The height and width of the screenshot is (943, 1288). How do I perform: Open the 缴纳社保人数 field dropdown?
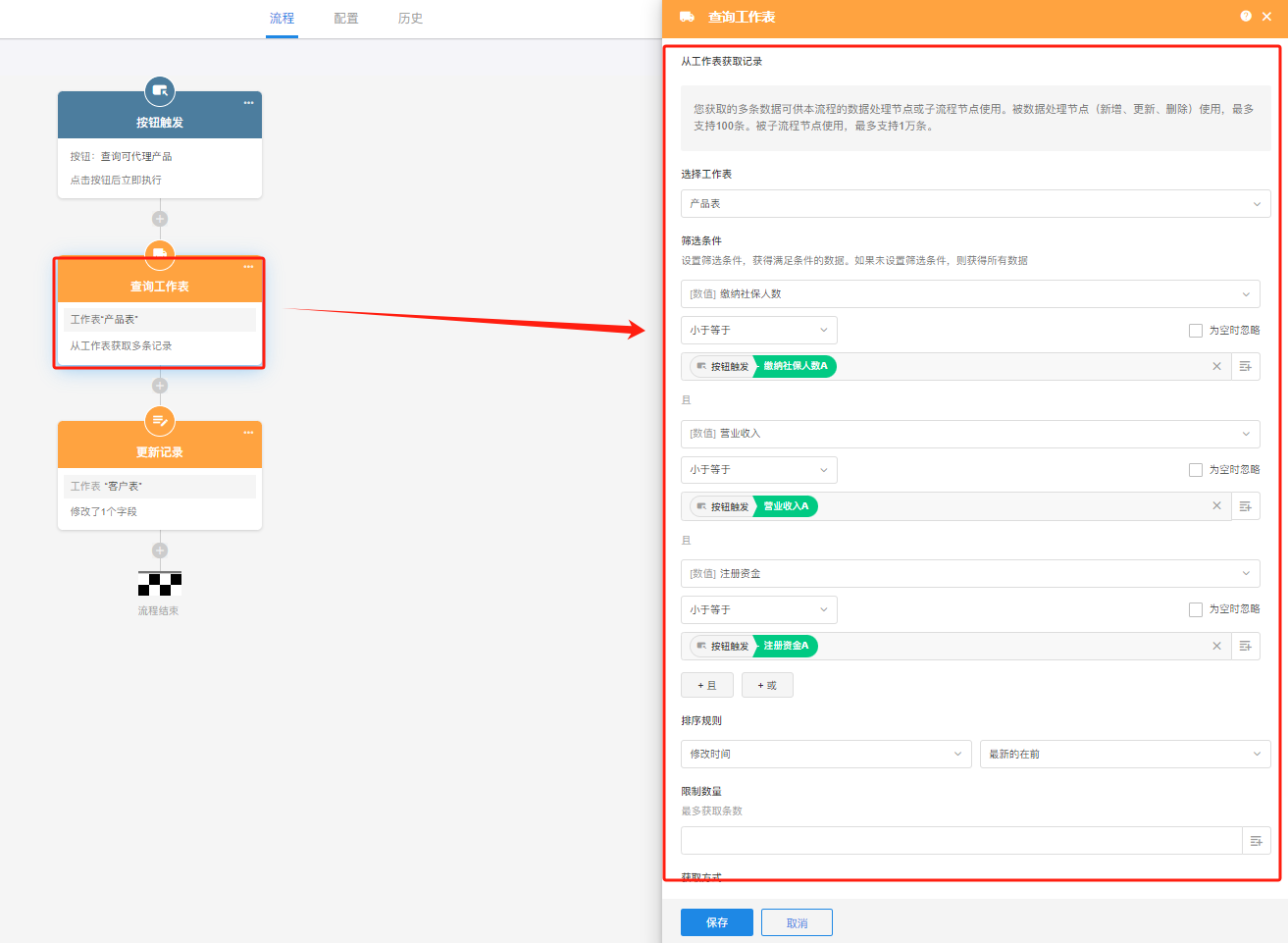[970, 294]
